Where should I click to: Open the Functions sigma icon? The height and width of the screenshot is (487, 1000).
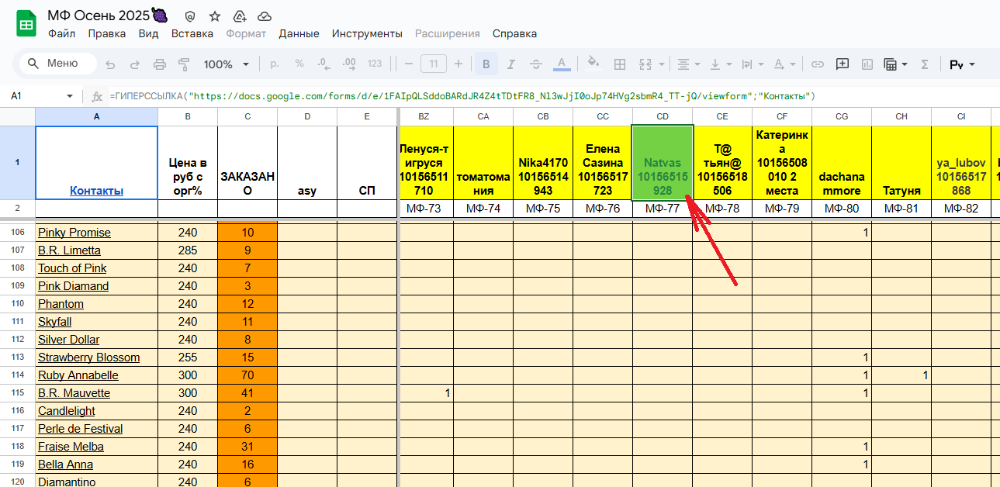[x=924, y=64]
